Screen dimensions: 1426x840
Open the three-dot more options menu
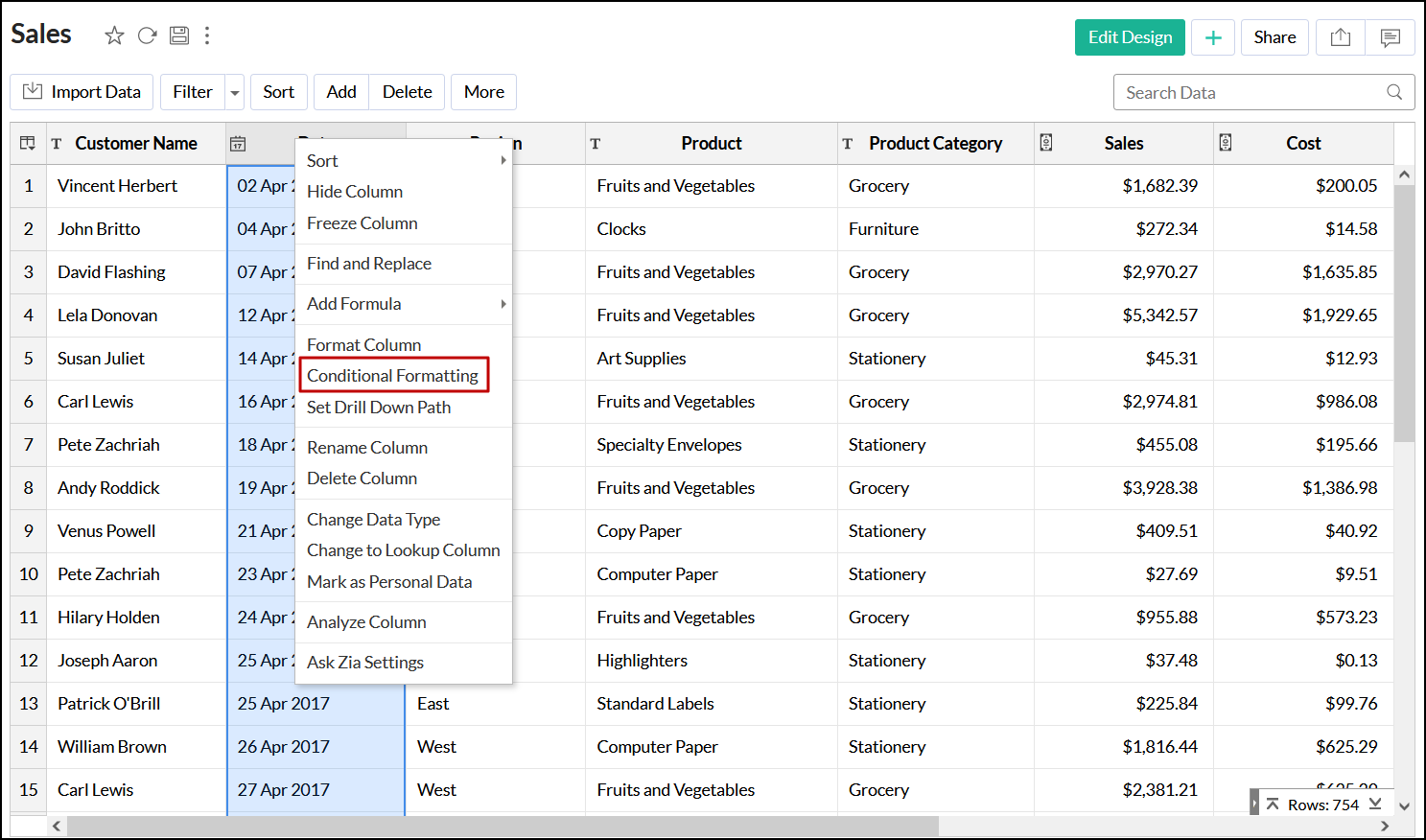(x=207, y=36)
